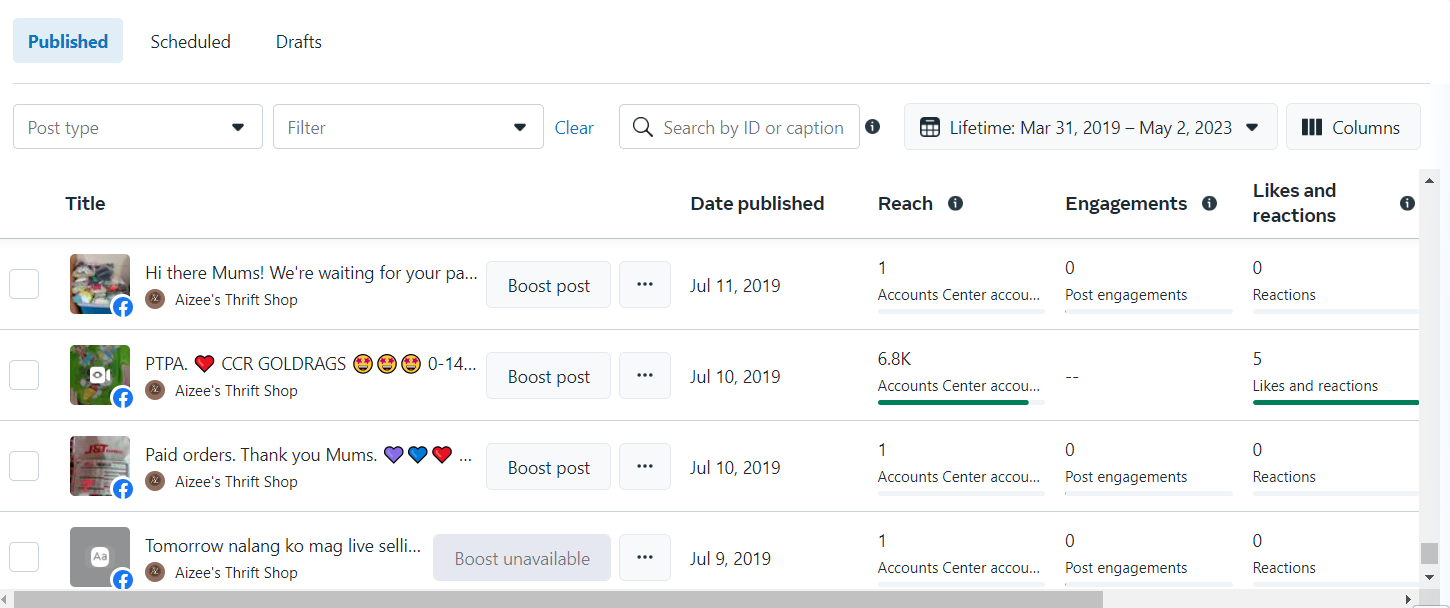Viewport: 1450px width, 608px height.
Task: Open the Lifetime date range dropdown
Action: point(1090,127)
